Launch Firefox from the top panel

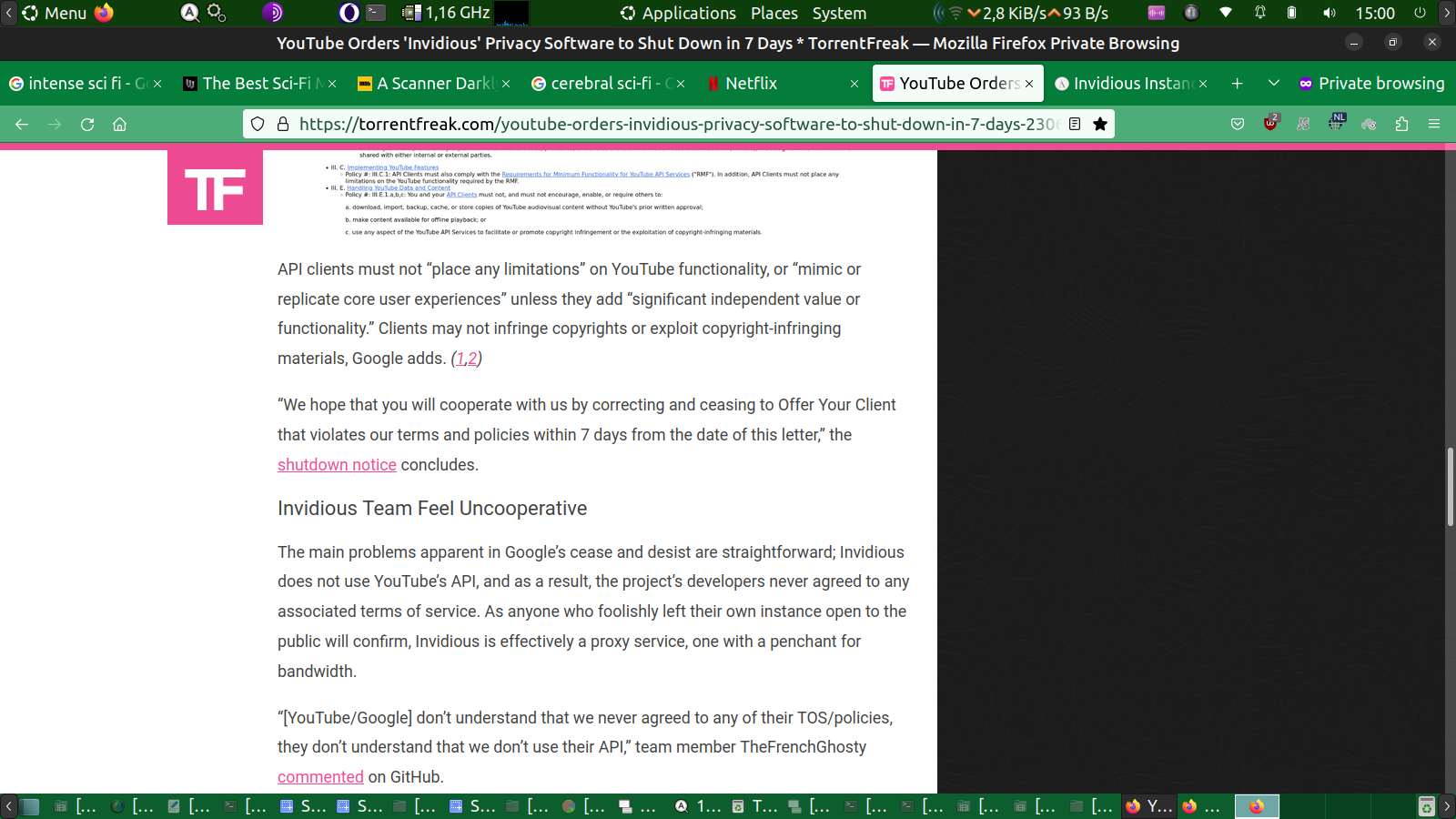coord(105,13)
